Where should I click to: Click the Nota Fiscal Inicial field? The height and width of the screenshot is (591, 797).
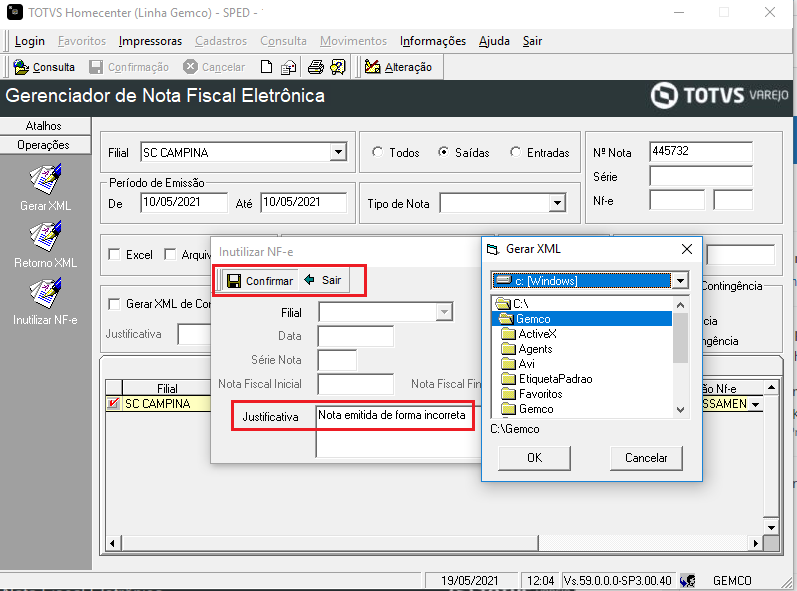pos(355,384)
